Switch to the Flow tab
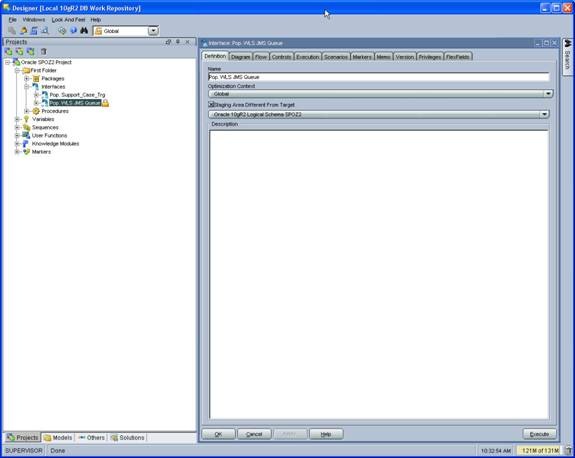Screen dimensions: 575x458 261,57
